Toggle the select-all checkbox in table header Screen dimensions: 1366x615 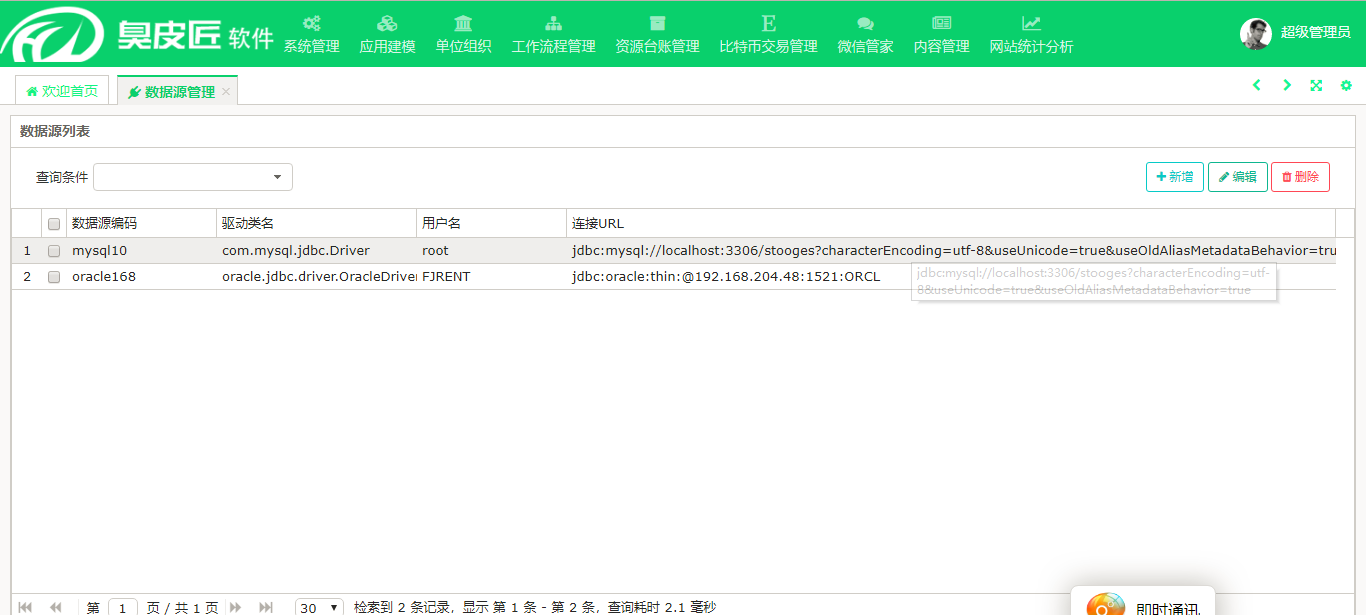click(x=54, y=224)
